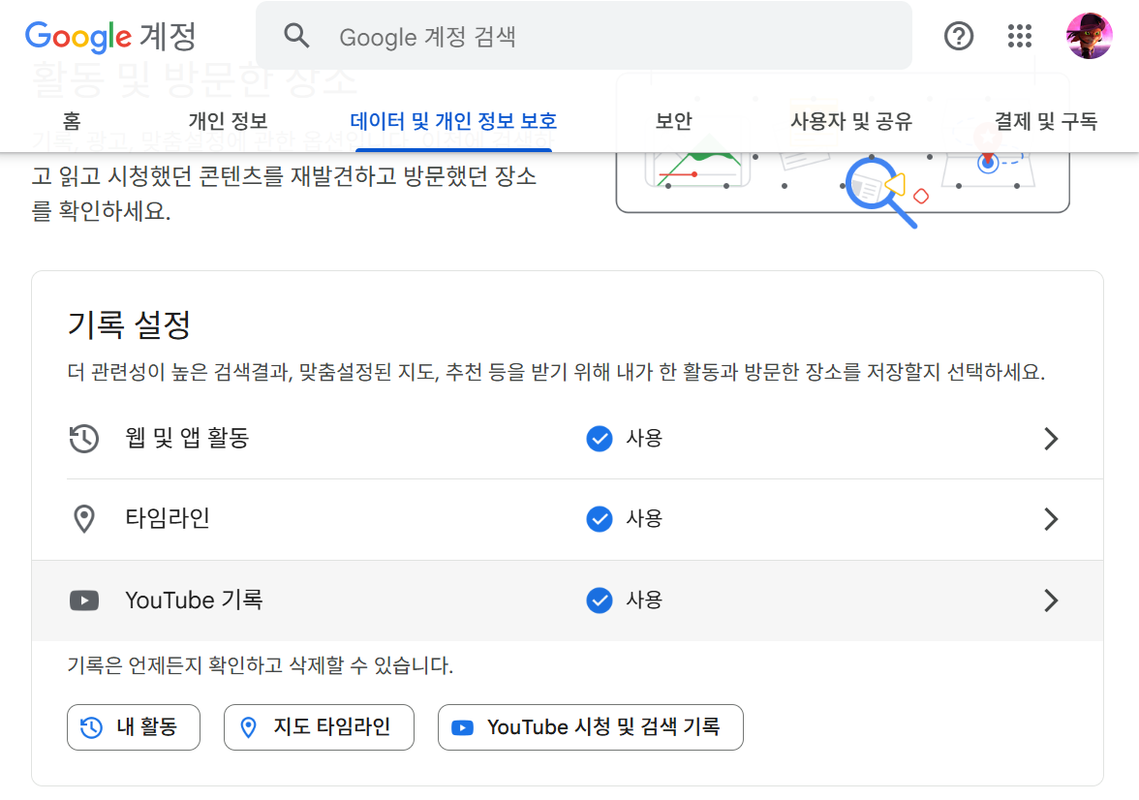The image size is (1139, 800).
Task: Click 사용 status text for 웹 및 앱 활동
Action: point(644,438)
